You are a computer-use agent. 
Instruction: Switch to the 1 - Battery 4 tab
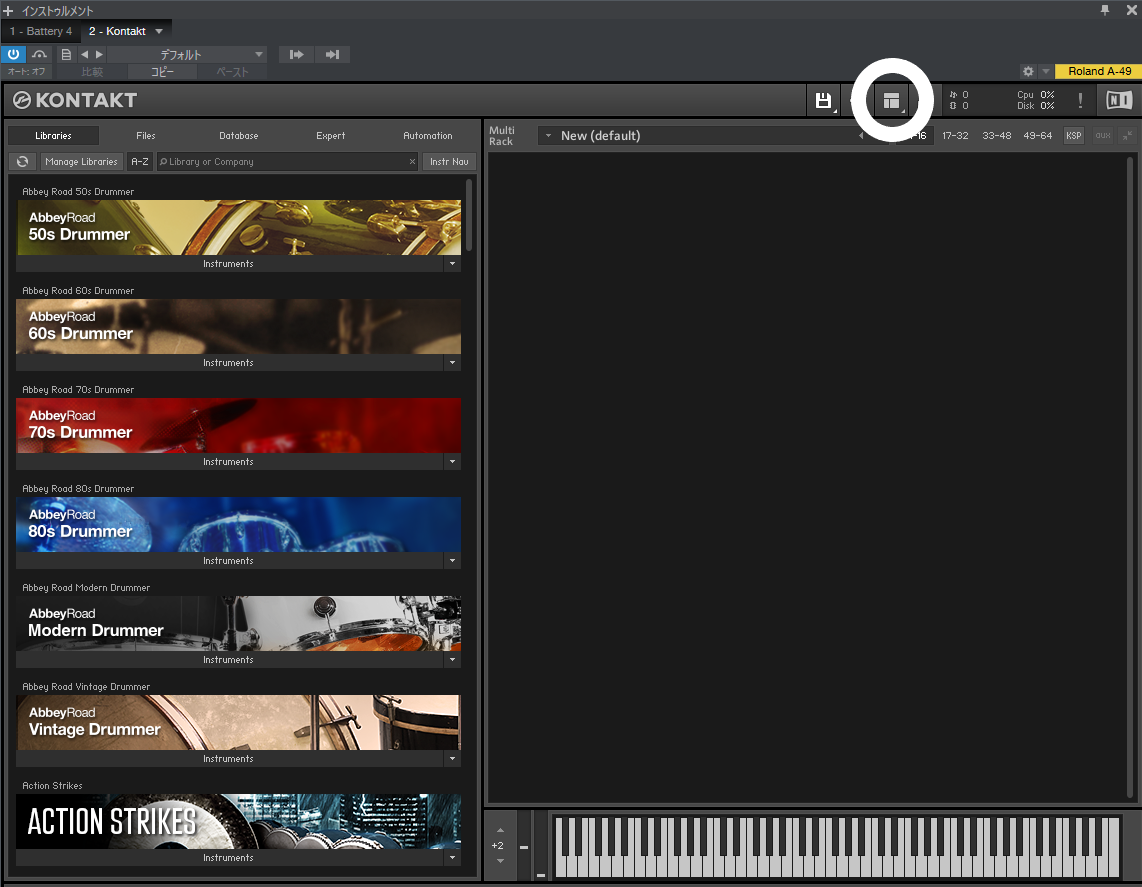click(41, 31)
